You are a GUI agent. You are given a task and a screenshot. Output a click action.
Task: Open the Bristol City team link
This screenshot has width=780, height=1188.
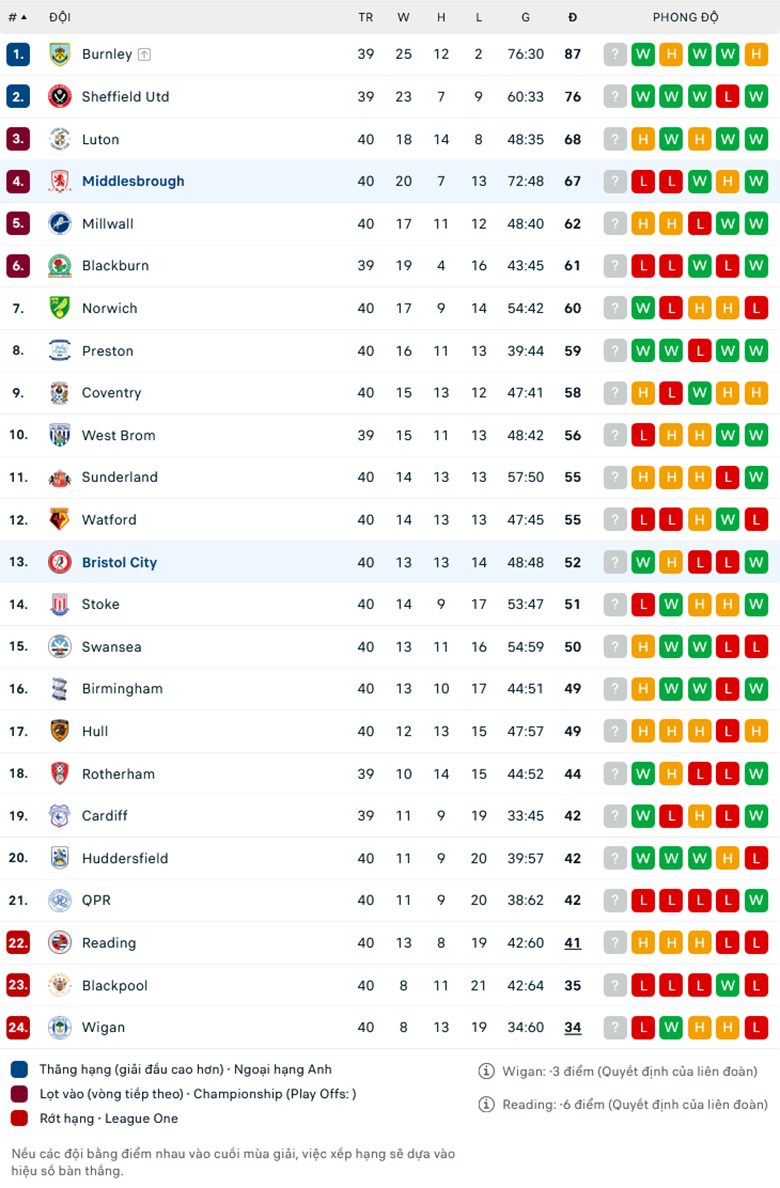119,562
